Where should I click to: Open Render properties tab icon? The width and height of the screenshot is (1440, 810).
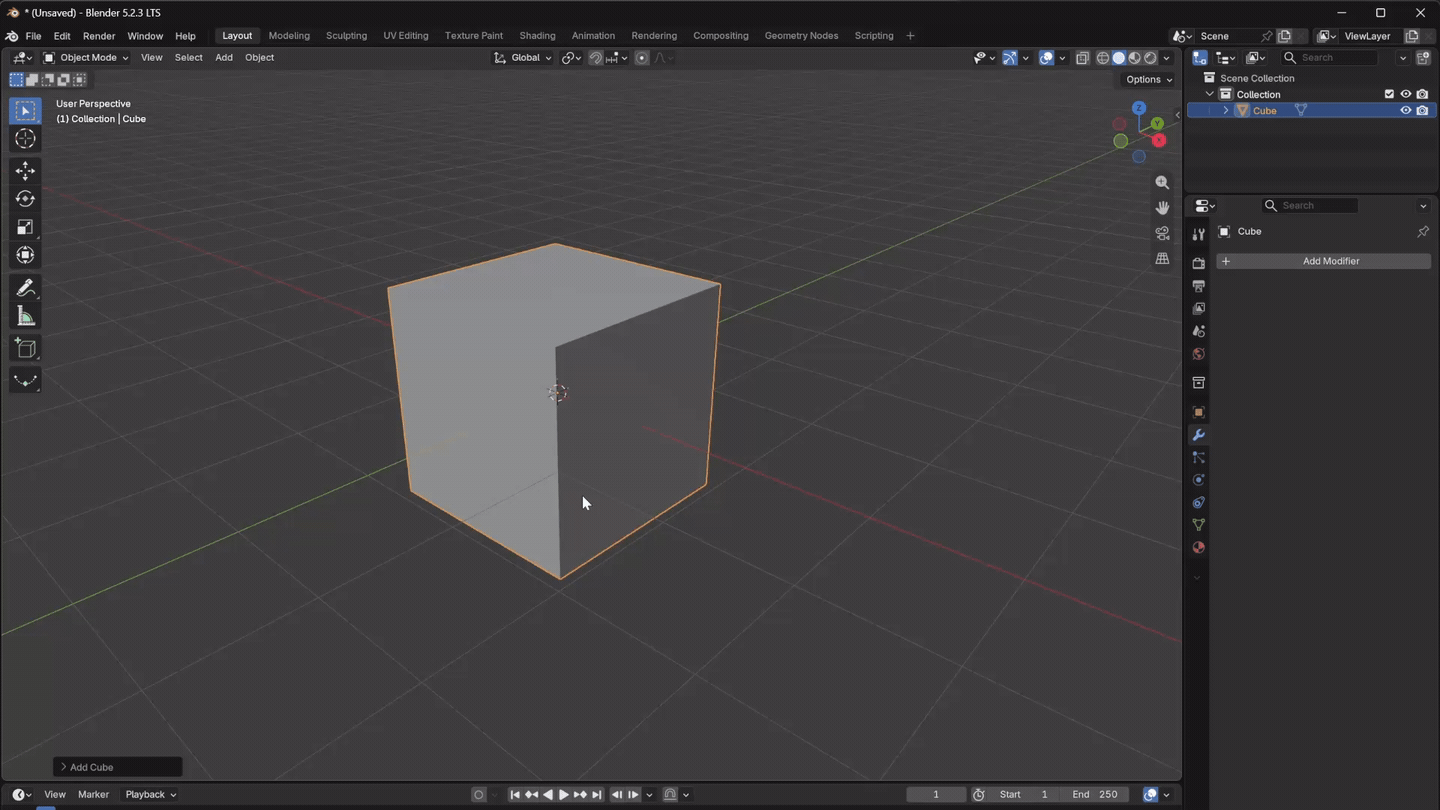[1198, 263]
